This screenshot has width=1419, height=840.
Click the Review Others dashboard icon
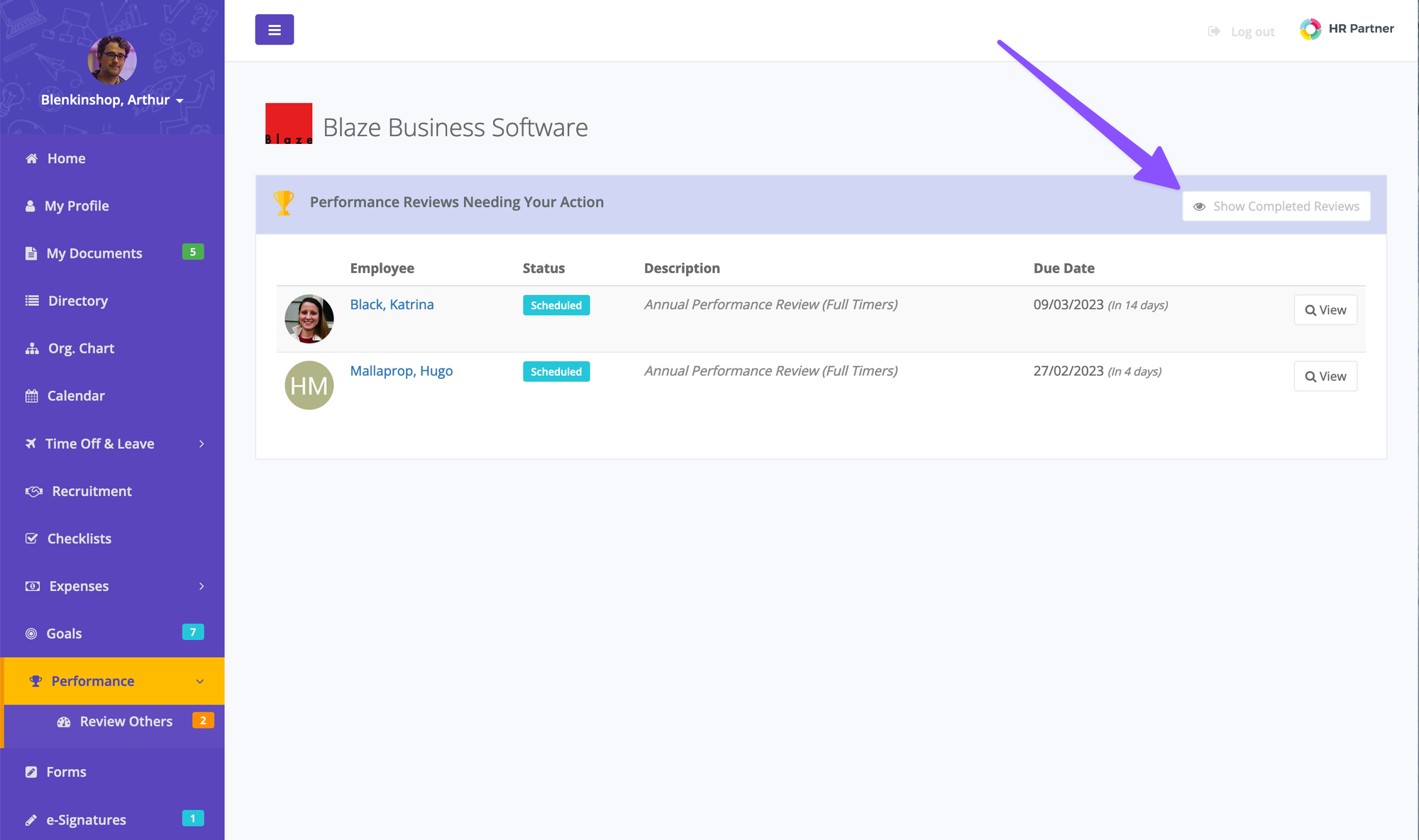(x=64, y=722)
